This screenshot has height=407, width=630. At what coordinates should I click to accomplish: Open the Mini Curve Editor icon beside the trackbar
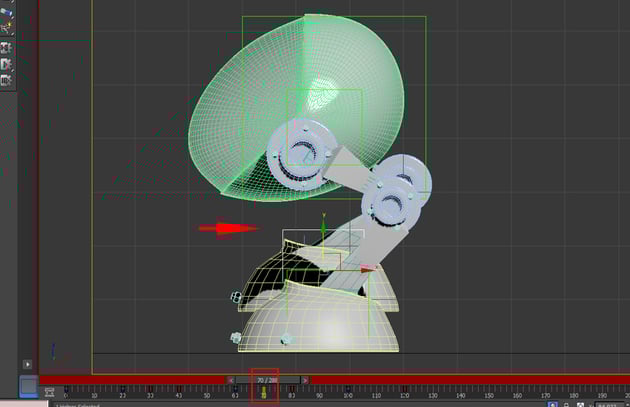coord(49,392)
